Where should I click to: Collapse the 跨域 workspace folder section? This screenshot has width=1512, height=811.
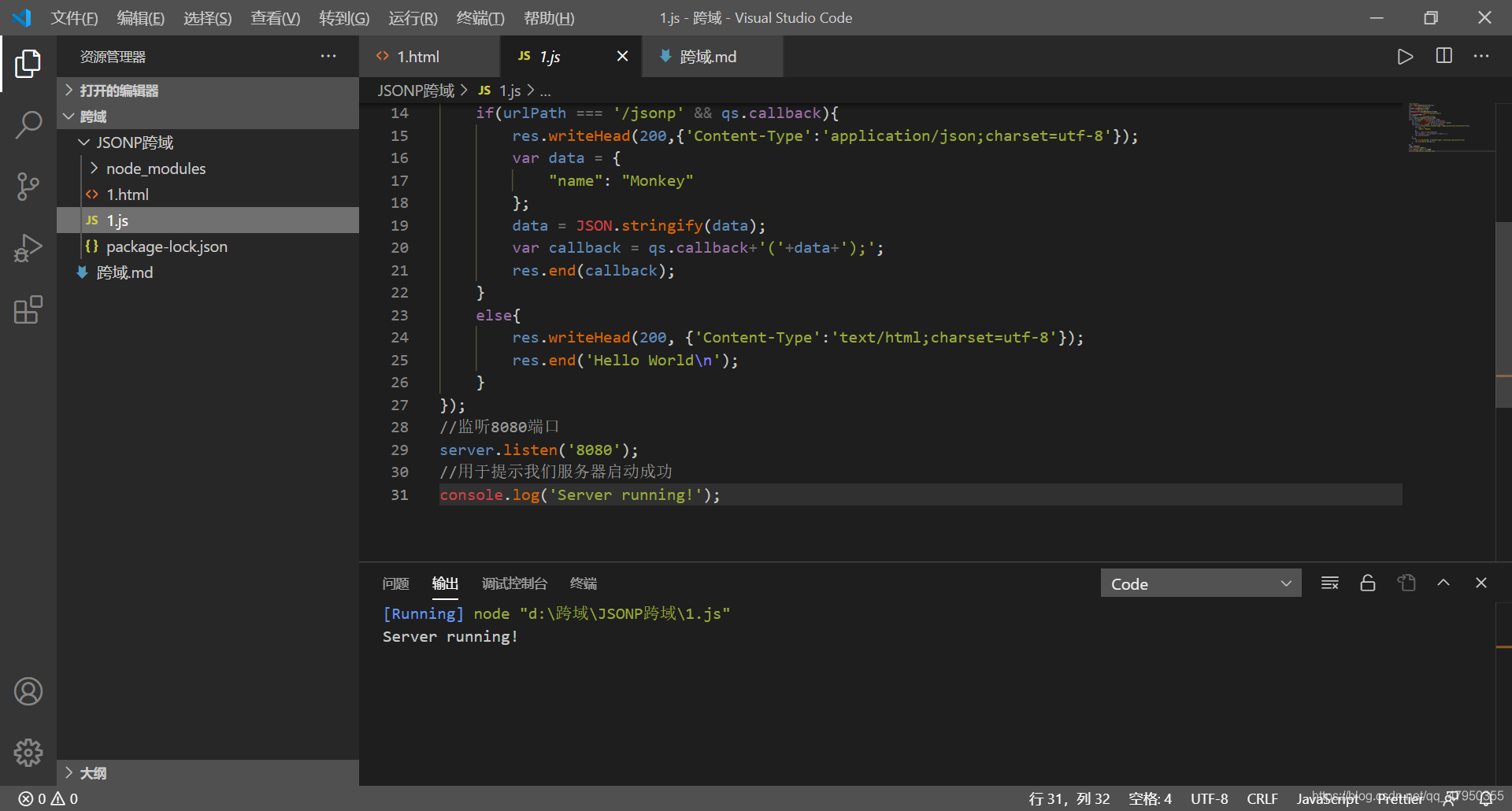pyautogui.click(x=208, y=117)
